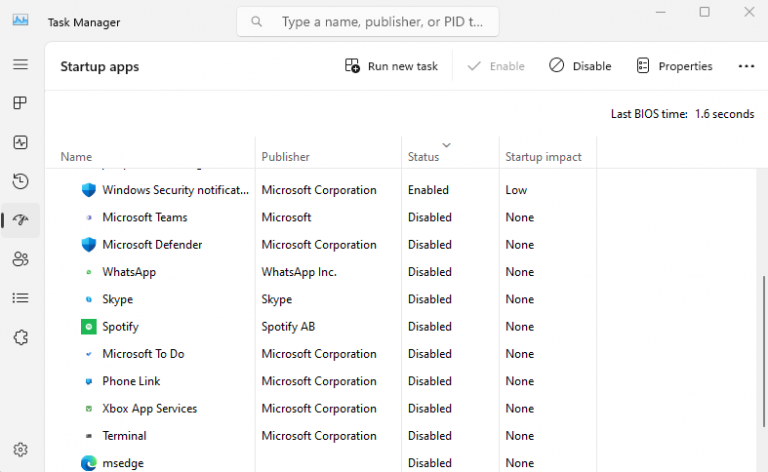Viewport: 768px width, 472px height.
Task: Select the Microsoft Teams entry
Action: point(144,217)
